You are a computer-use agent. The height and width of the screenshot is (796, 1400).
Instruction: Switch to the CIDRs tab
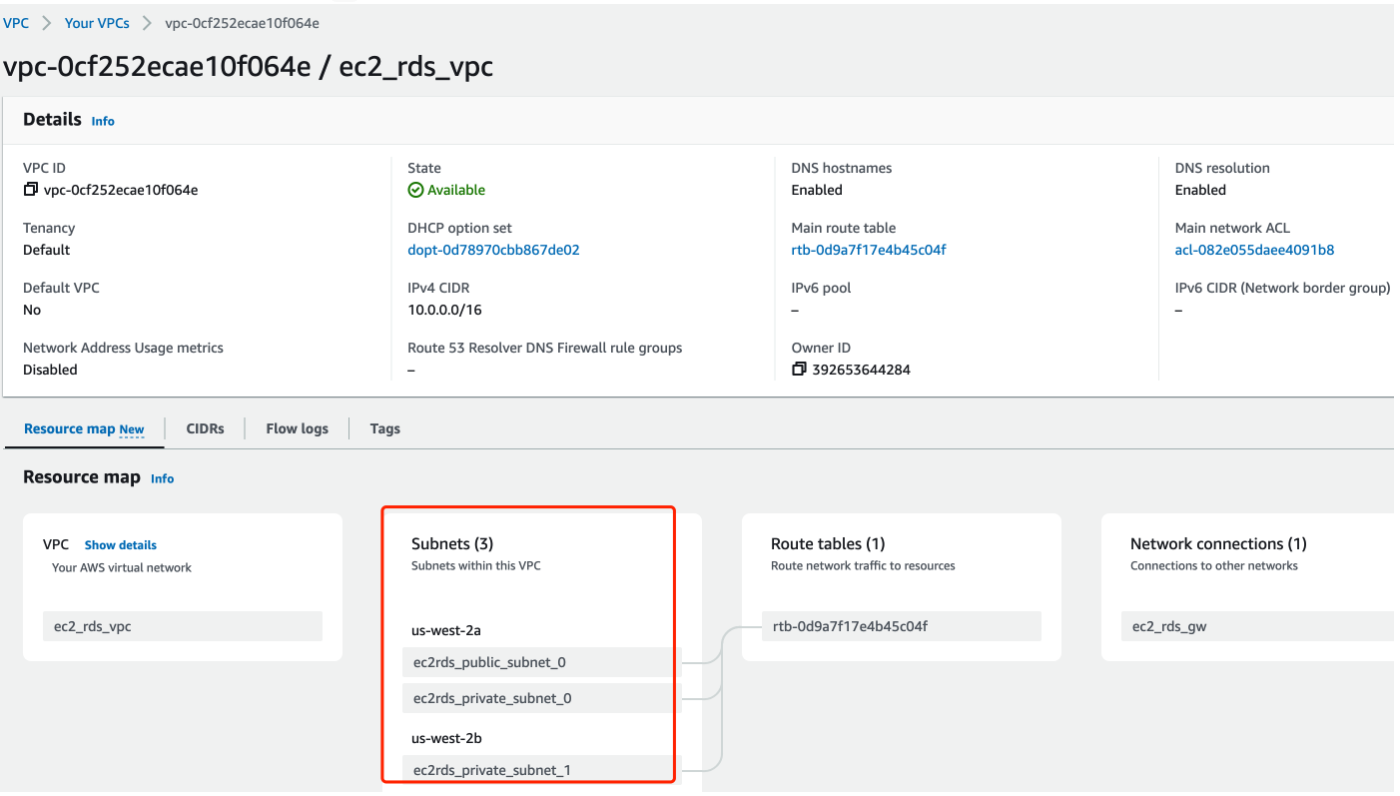click(205, 429)
